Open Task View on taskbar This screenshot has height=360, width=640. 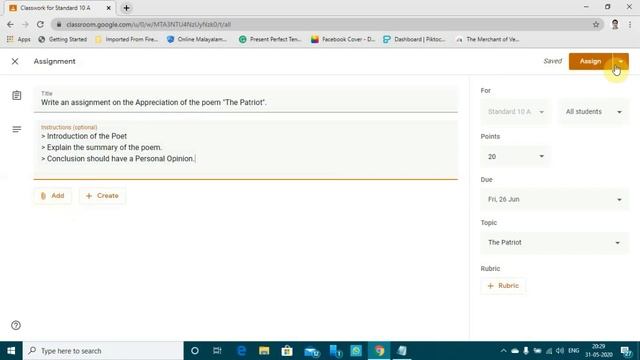pyautogui.click(x=217, y=351)
